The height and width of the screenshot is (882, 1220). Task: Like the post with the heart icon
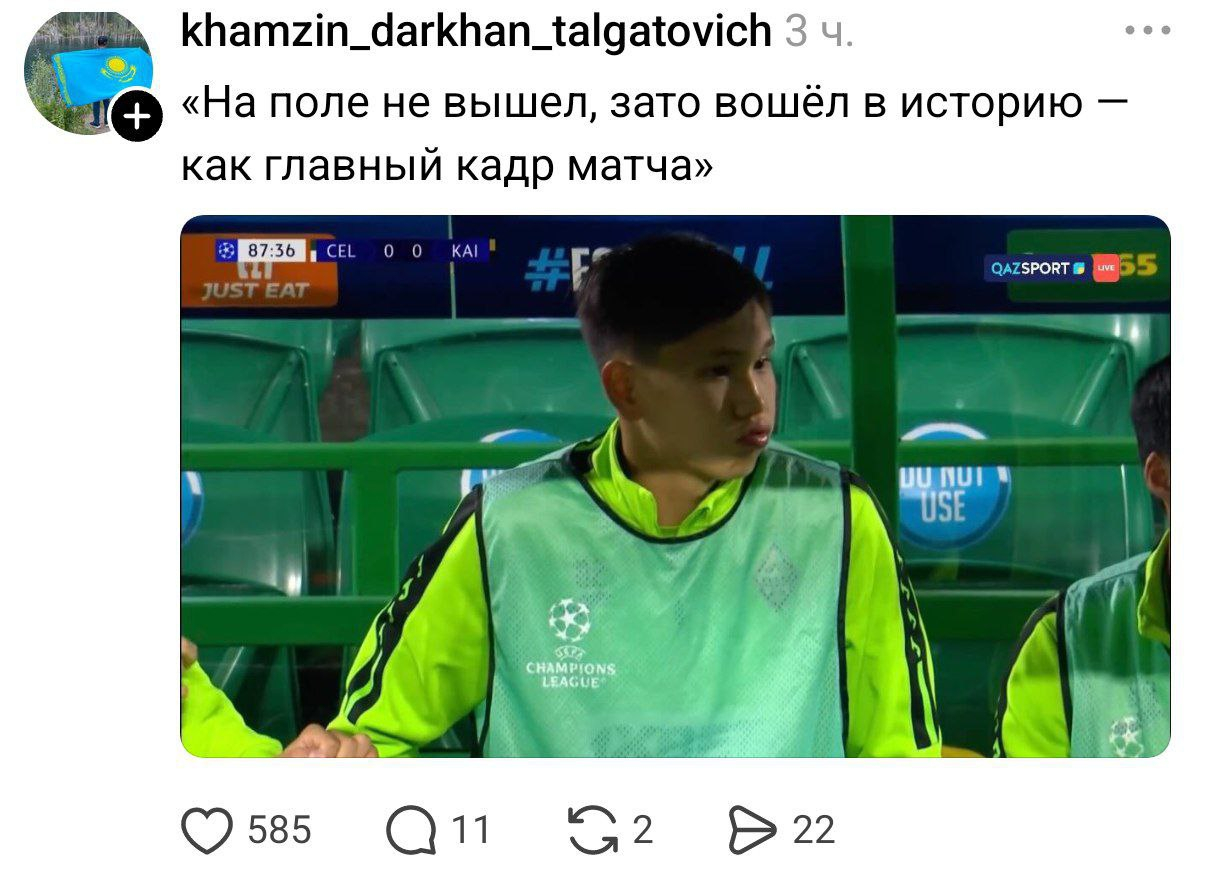click(x=207, y=831)
